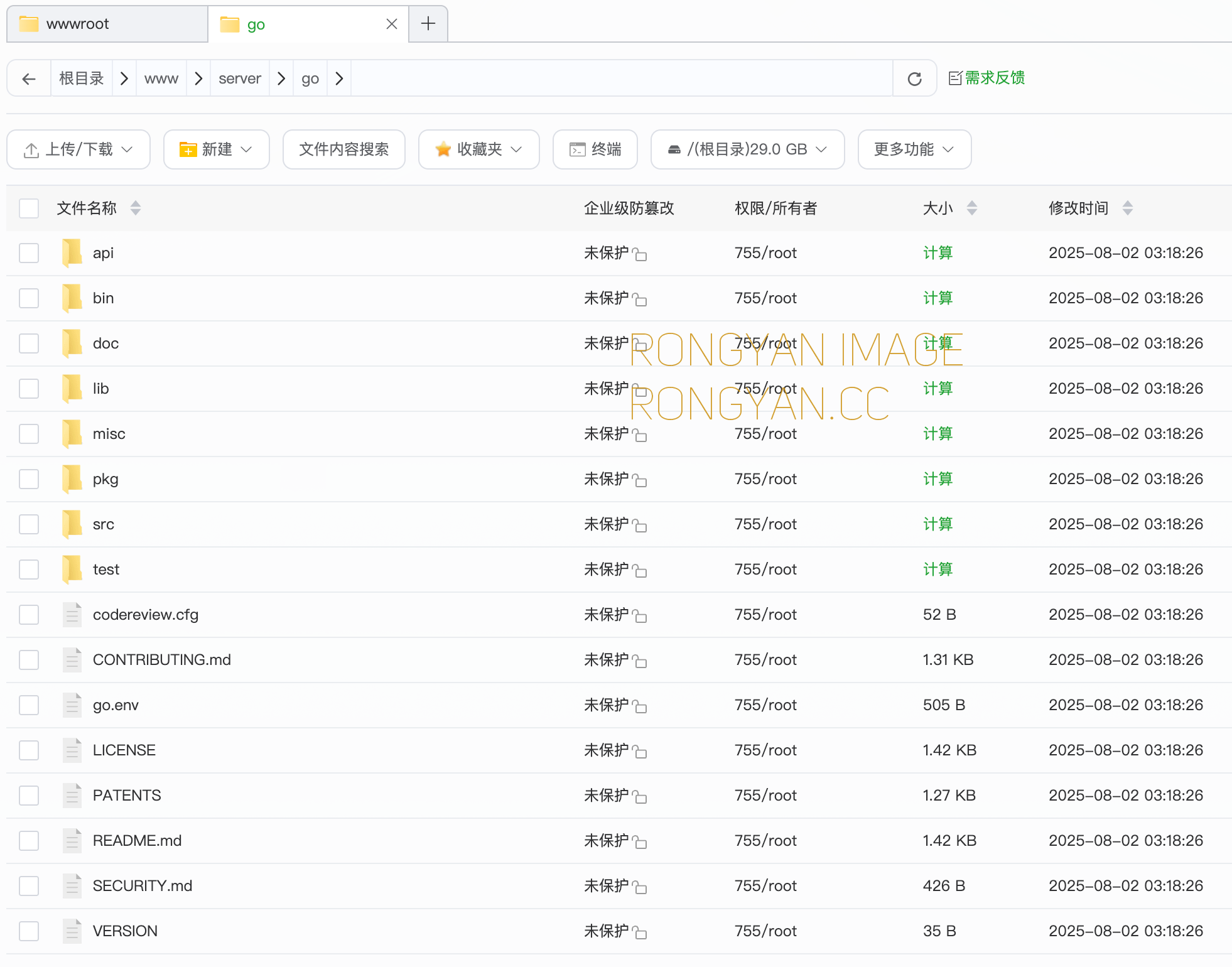Expand the chevron after server breadcrumb

coord(281,78)
